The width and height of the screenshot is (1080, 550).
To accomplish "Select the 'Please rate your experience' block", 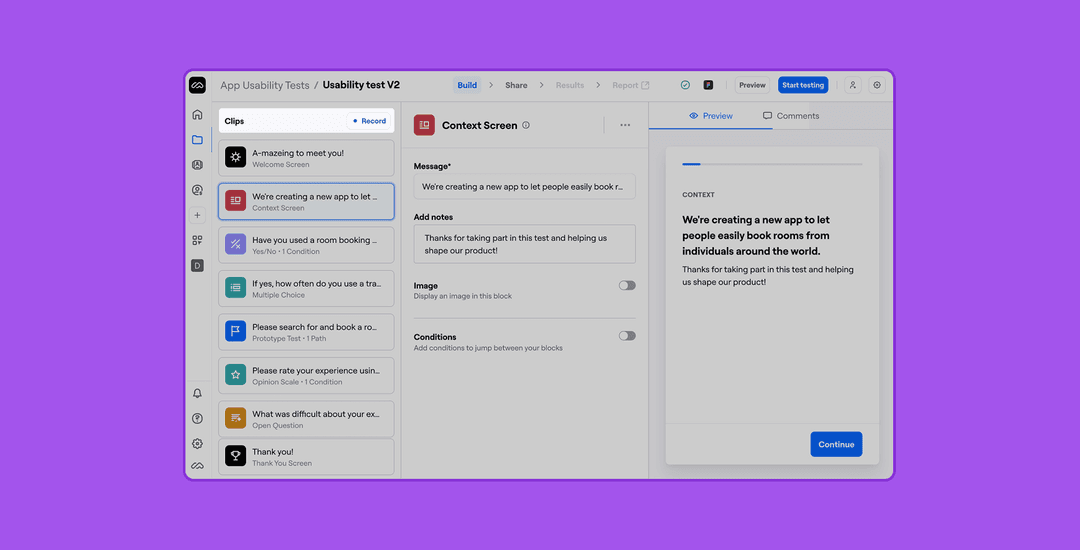I will [x=307, y=374].
